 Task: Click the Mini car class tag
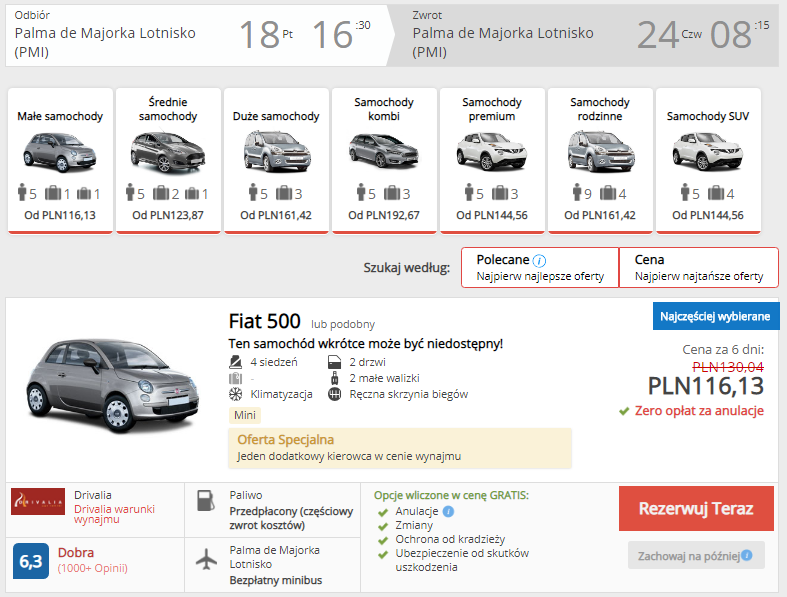(245, 415)
